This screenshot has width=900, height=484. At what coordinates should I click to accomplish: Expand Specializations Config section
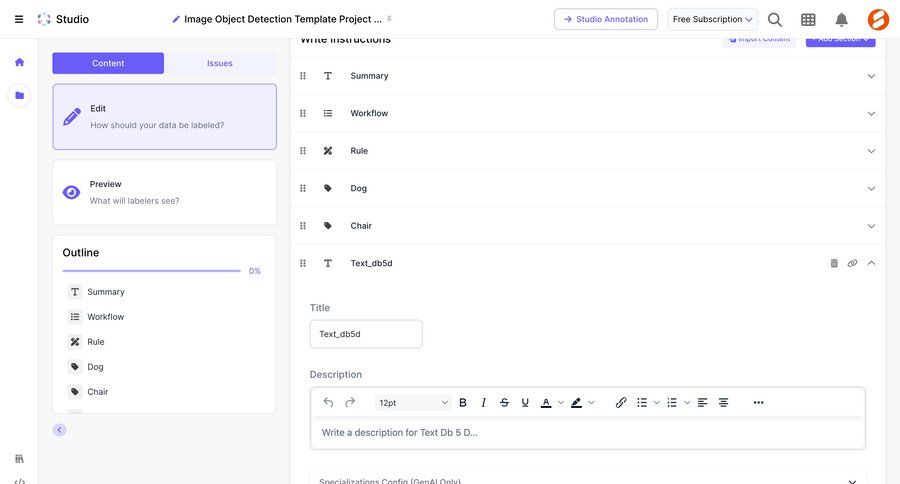tap(852, 481)
